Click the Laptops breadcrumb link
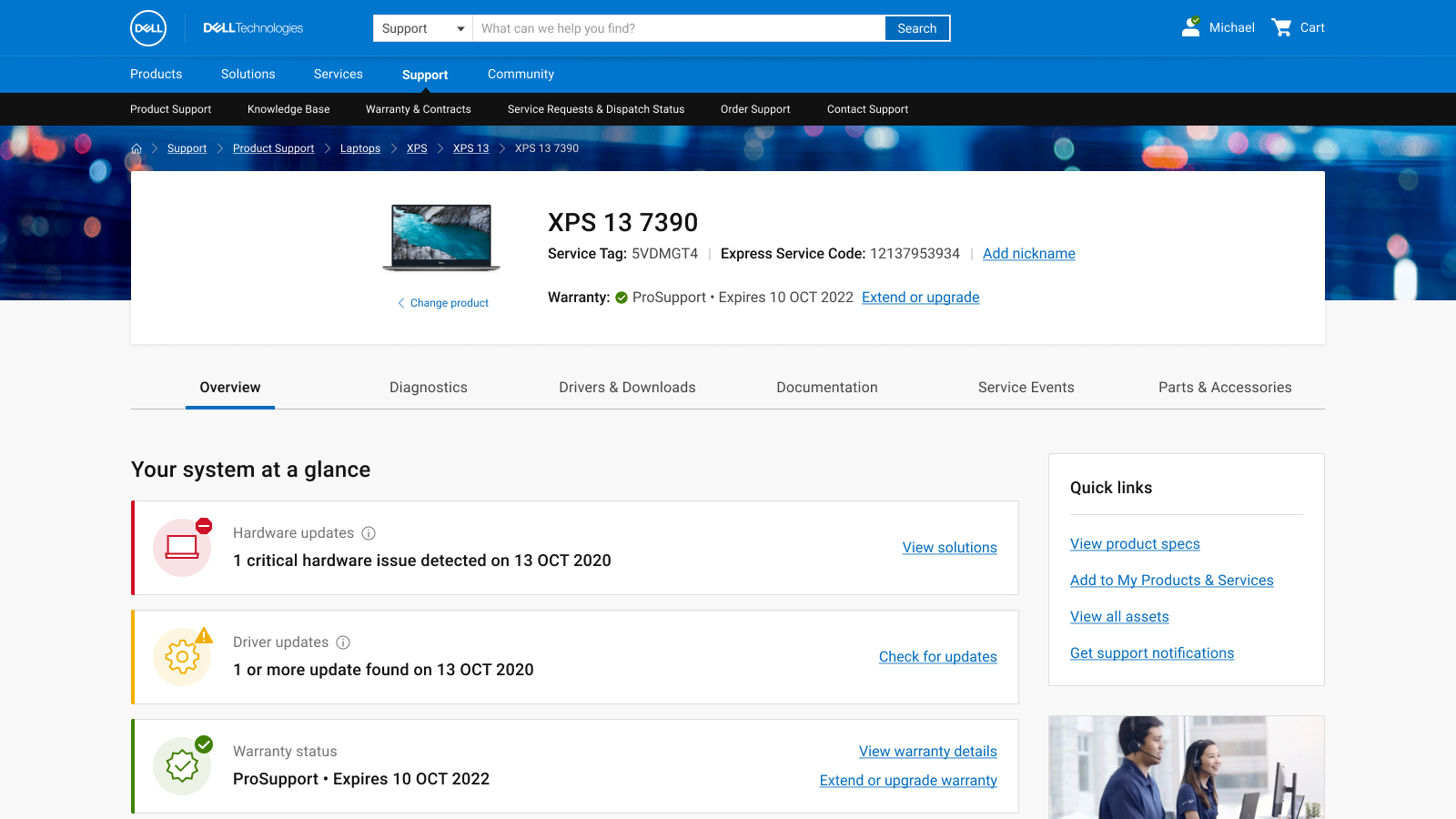Screen dimensions: 1456x819 pyautogui.click(x=360, y=148)
